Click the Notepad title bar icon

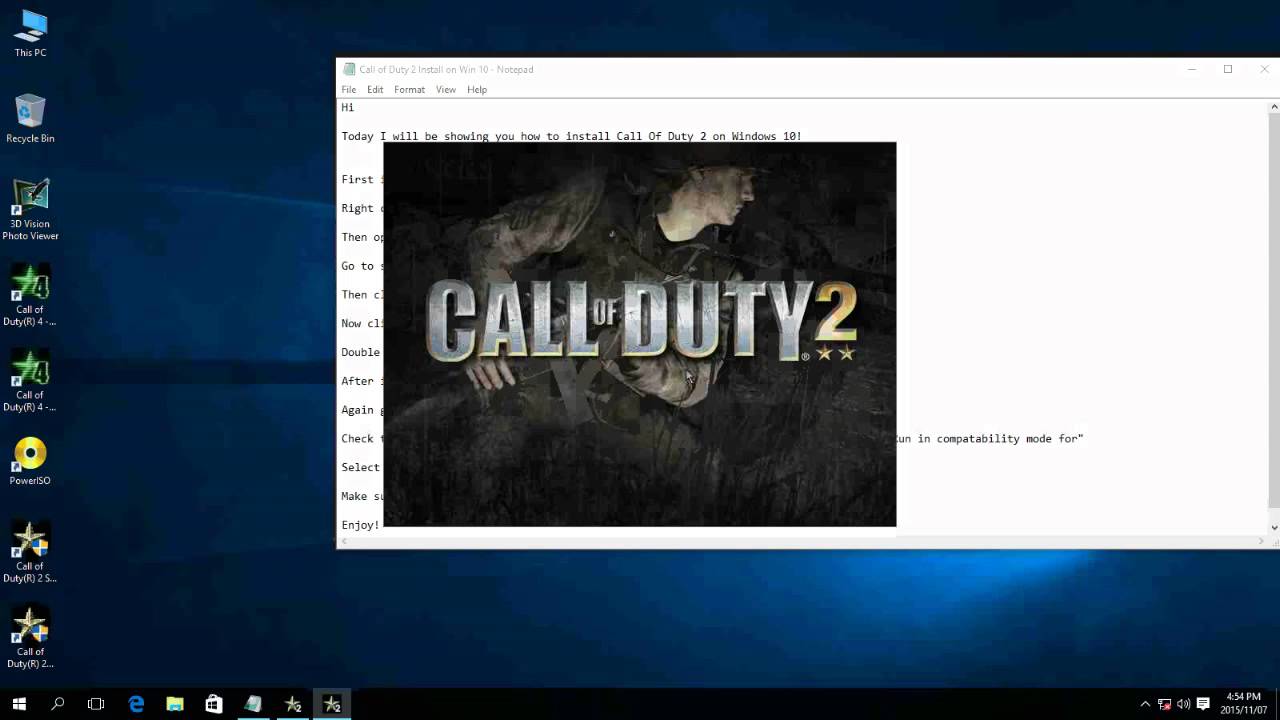(349, 69)
